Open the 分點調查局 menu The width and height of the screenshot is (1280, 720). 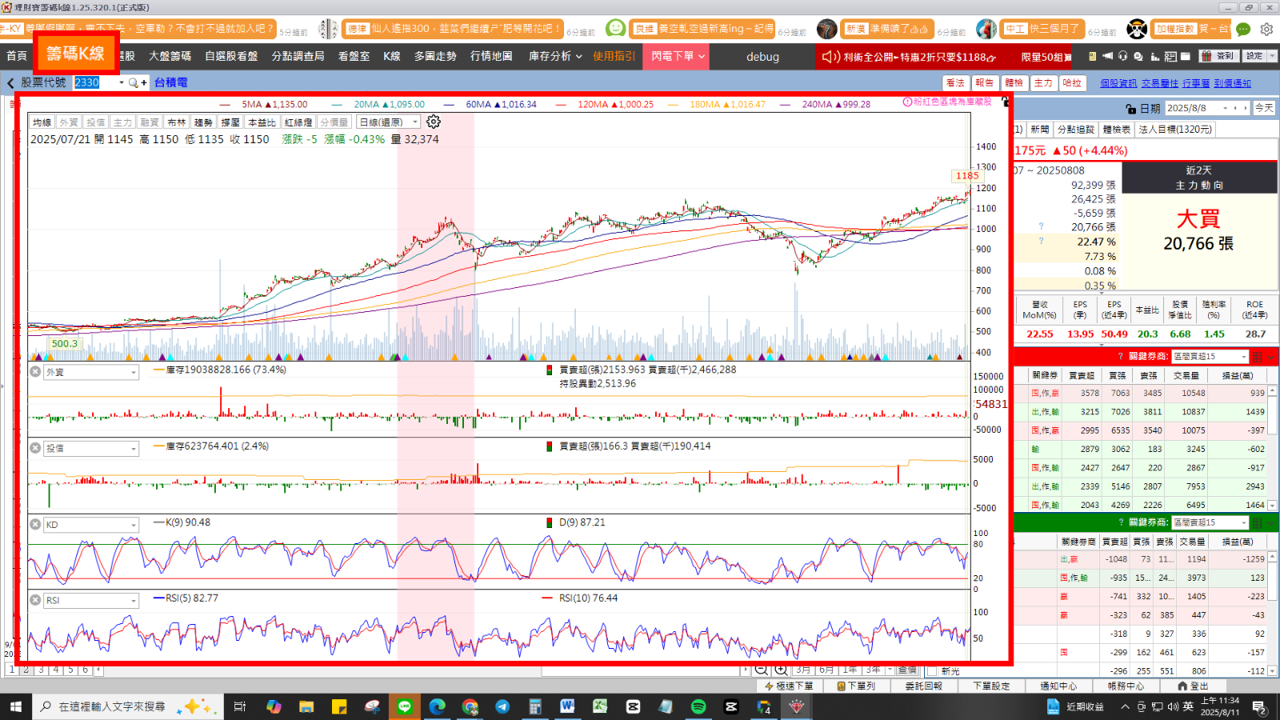tap(298, 56)
